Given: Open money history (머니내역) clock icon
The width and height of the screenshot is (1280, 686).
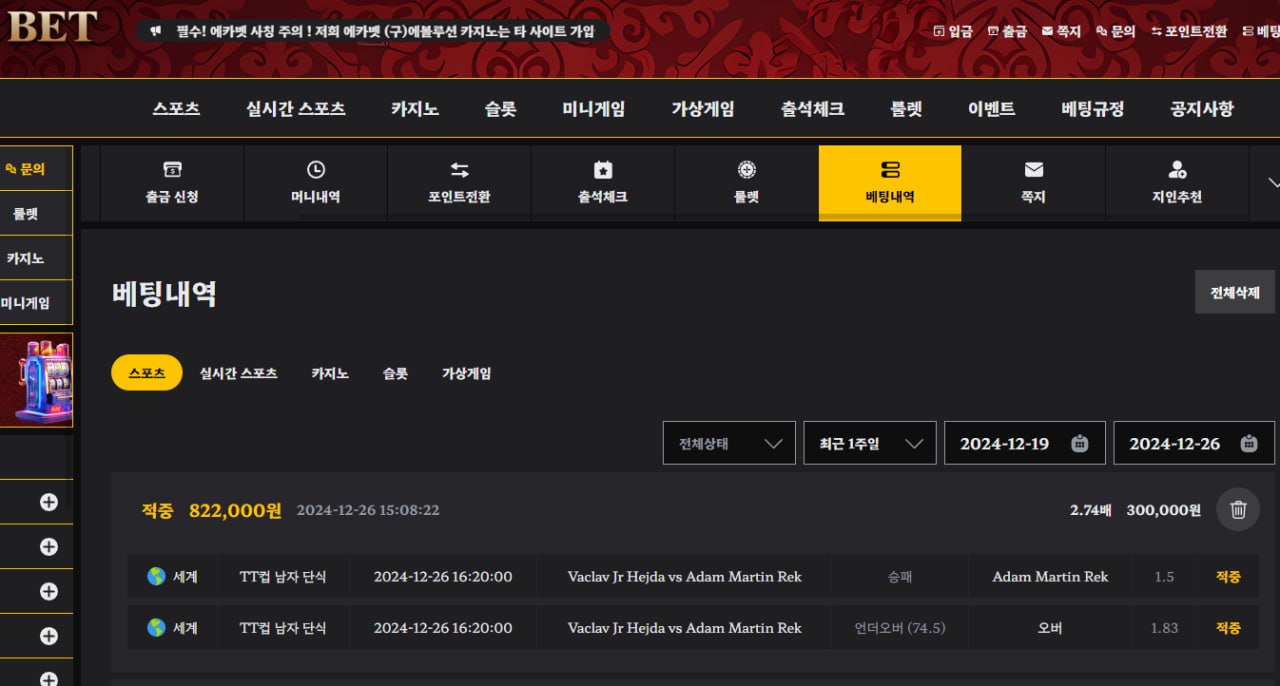Looking at the screenshot, I should [x=315, y=170].
